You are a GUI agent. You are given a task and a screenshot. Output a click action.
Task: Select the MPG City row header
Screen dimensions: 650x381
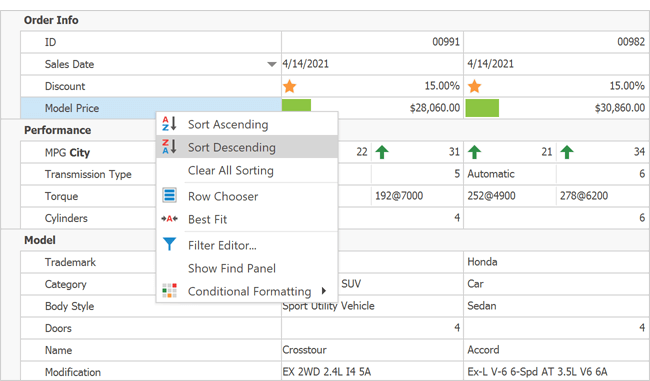tap(88, 152)
